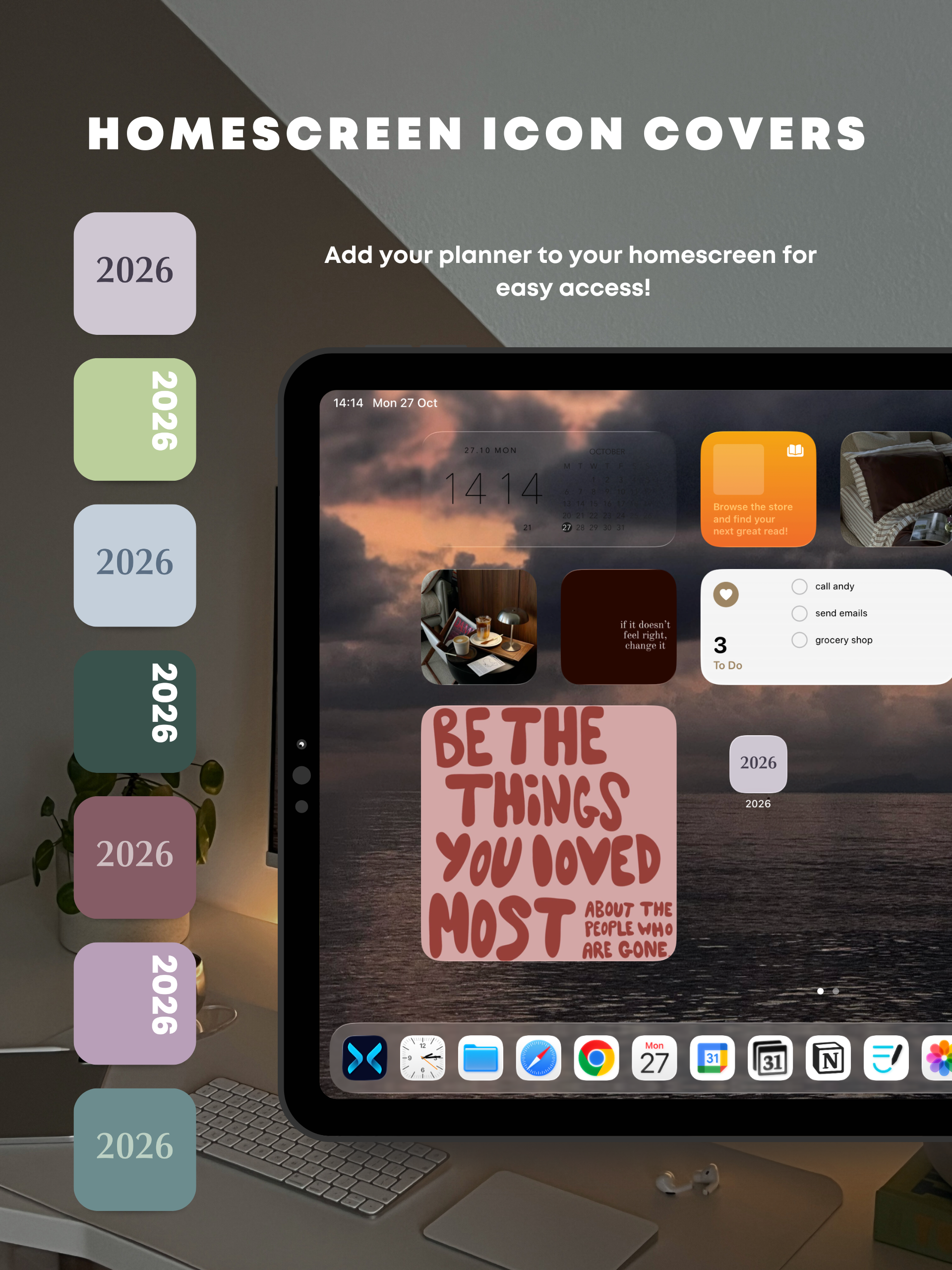
Task: Open the note-taking pen app in dock
Action: [886, 1058]
